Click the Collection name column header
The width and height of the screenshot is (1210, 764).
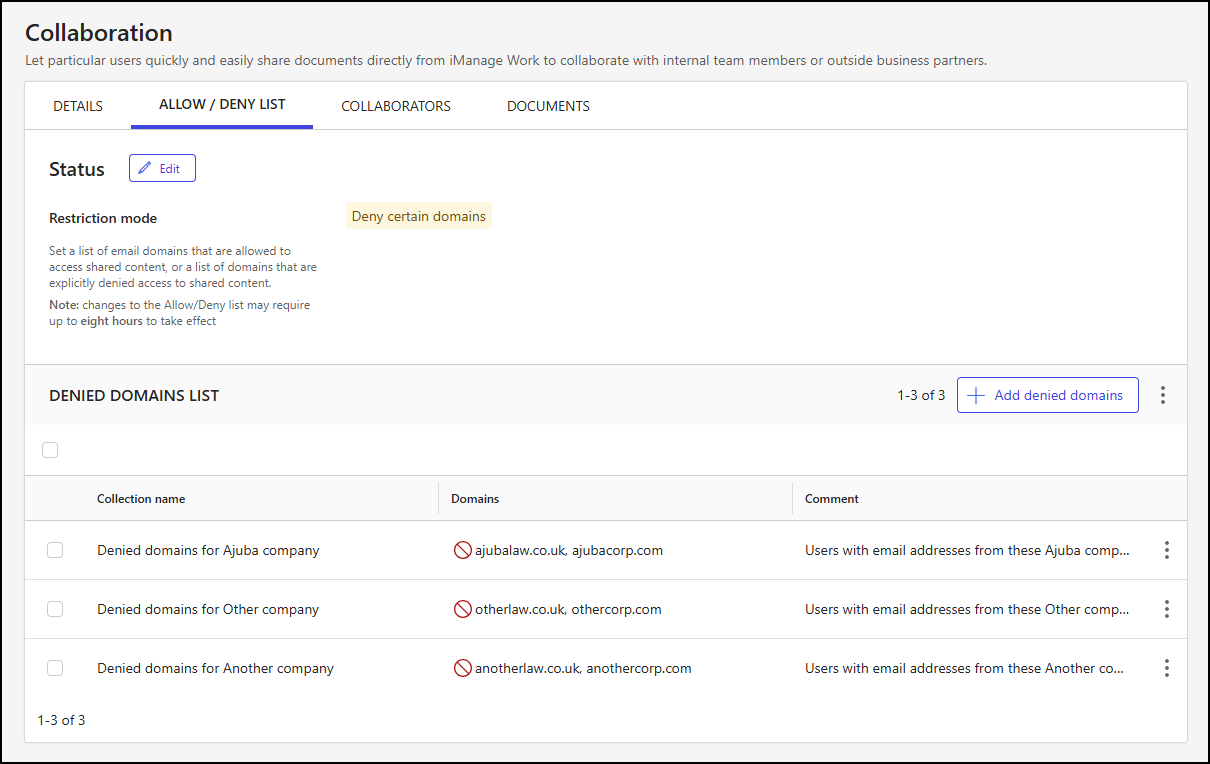pos(141,498)
